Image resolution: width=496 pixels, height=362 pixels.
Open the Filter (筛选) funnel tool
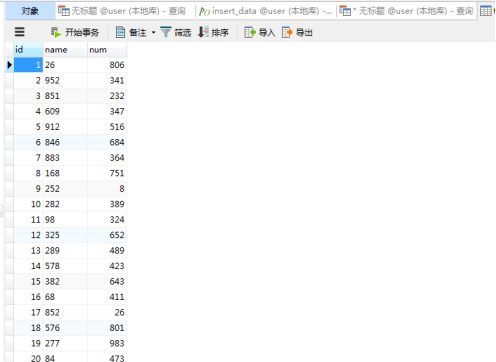pyautogui.click(x=166, y=32)
